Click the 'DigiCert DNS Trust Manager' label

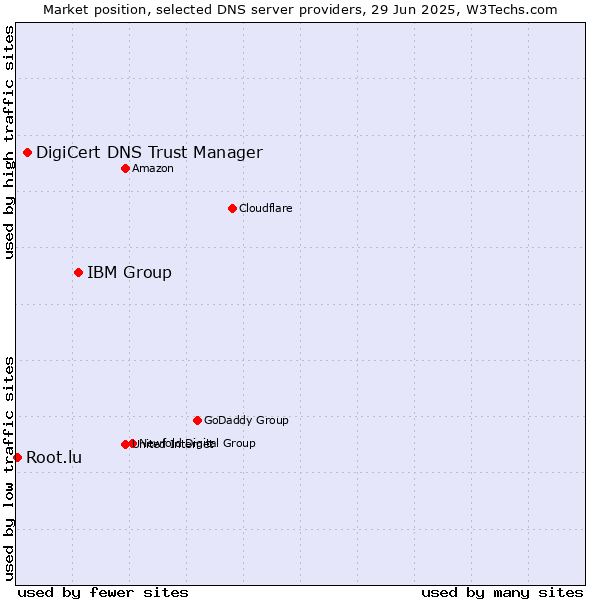pos(149,153)
